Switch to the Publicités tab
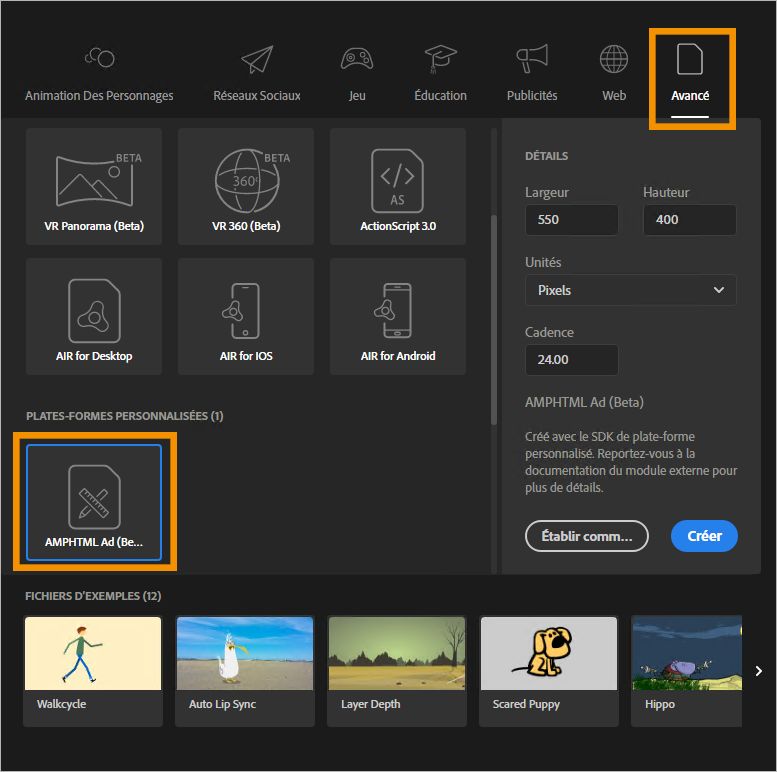 [x=532, y=74]
